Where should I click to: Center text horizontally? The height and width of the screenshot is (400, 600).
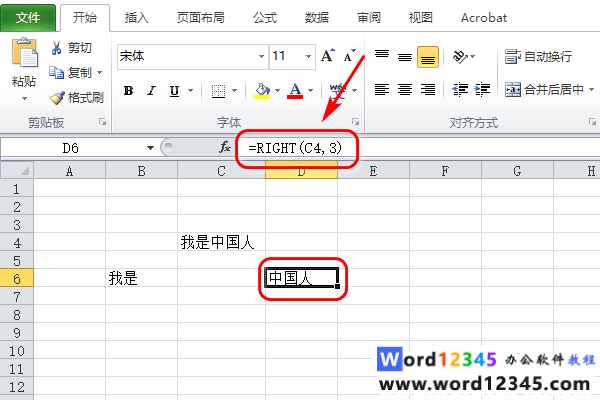coord(405,90)
